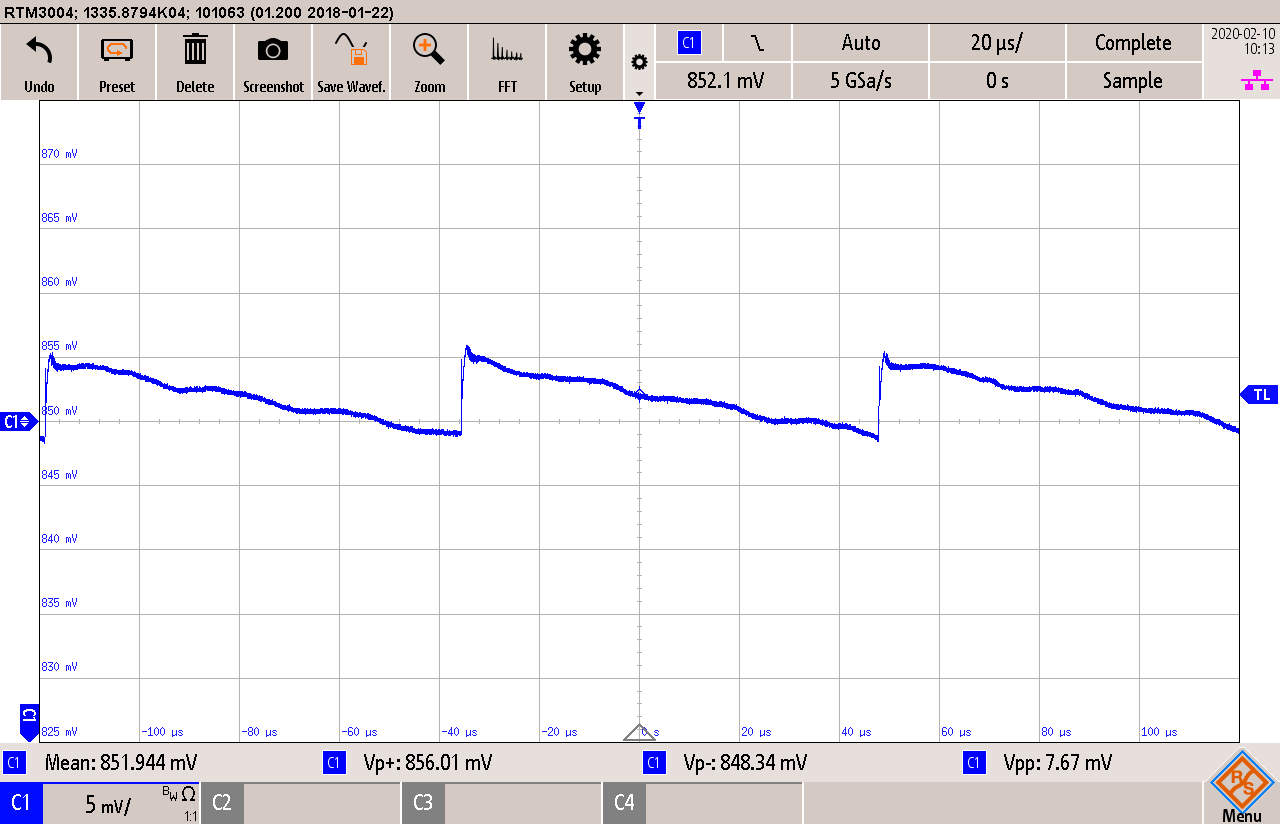Activate the Zoom magnifier tool

coord(429,49)
